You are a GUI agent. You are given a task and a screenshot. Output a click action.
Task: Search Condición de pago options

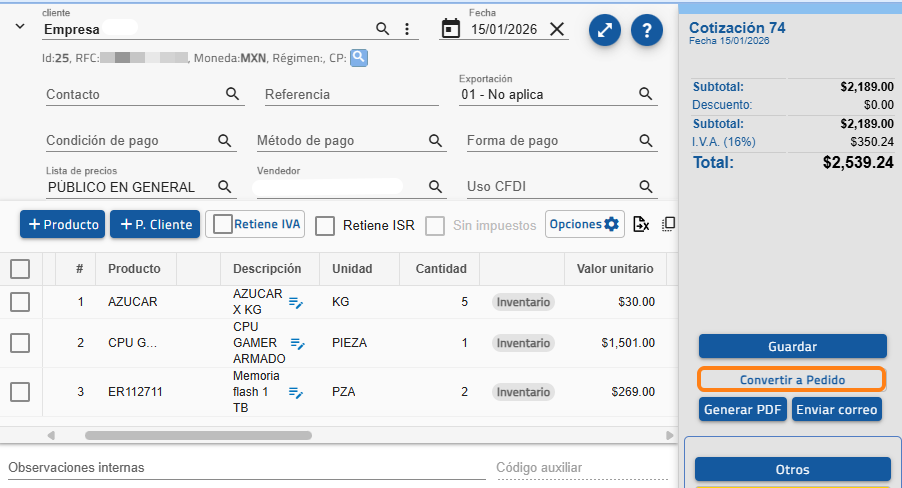[x=224, y=140]
